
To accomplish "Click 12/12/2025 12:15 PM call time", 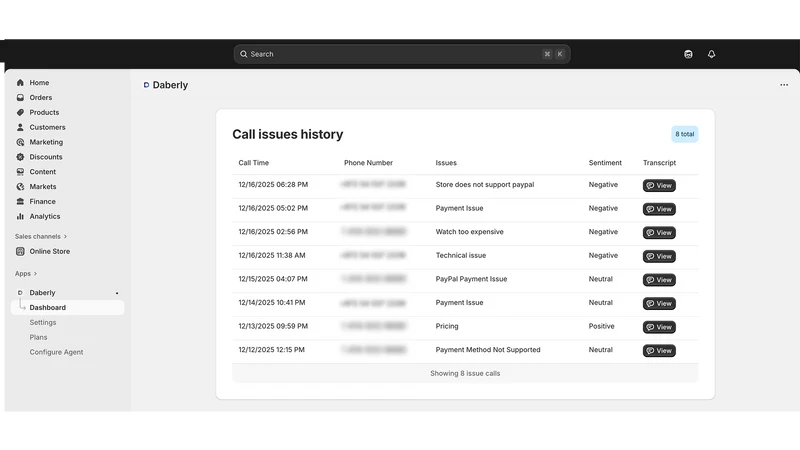I will (x=271, y=349).
